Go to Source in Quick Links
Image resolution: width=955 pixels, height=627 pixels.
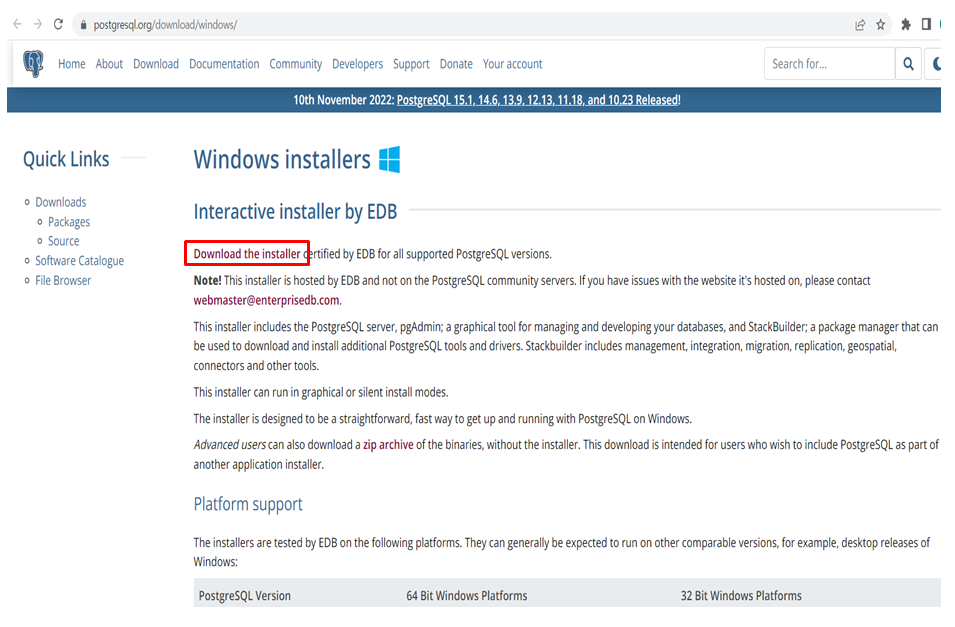[64, 241]
